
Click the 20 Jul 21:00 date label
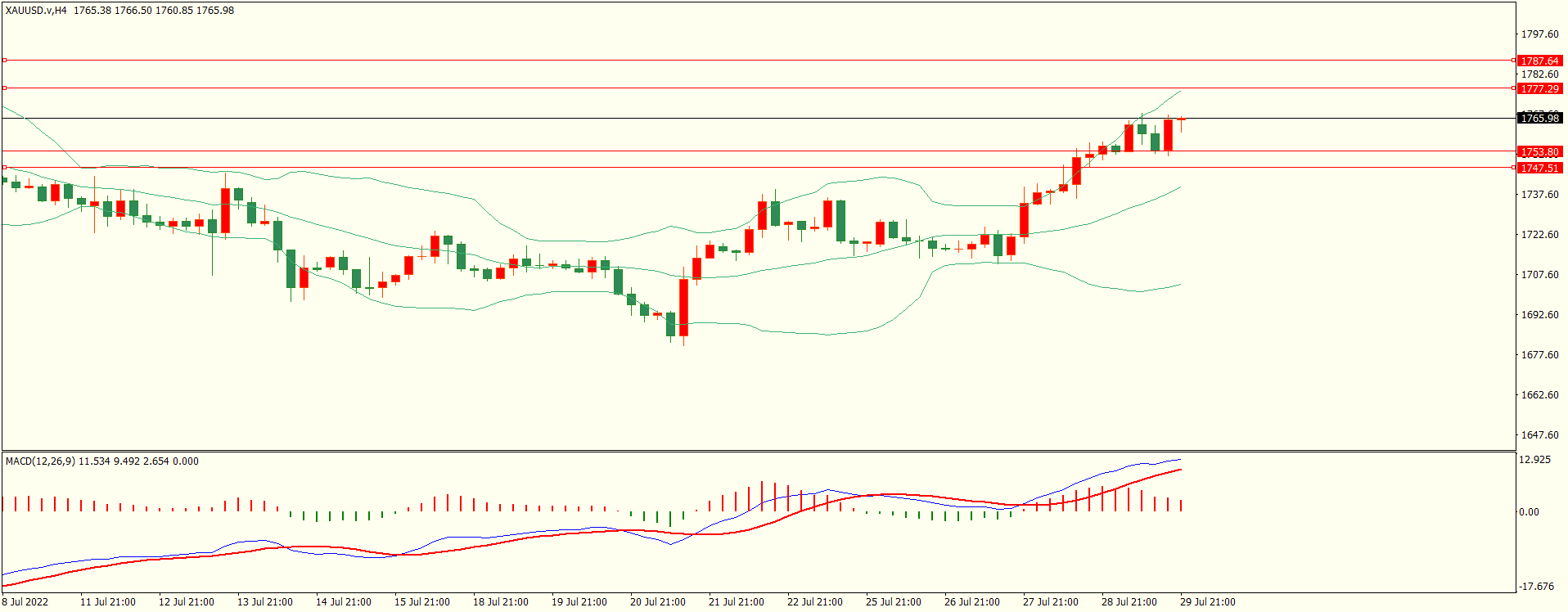tap(657, 602)
